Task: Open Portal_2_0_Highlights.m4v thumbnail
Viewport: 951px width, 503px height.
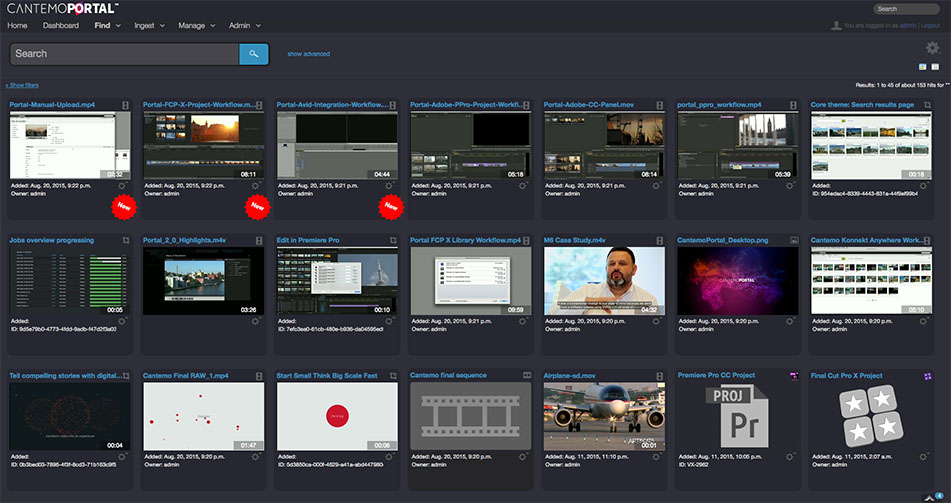Action: (x=203, y=281)
